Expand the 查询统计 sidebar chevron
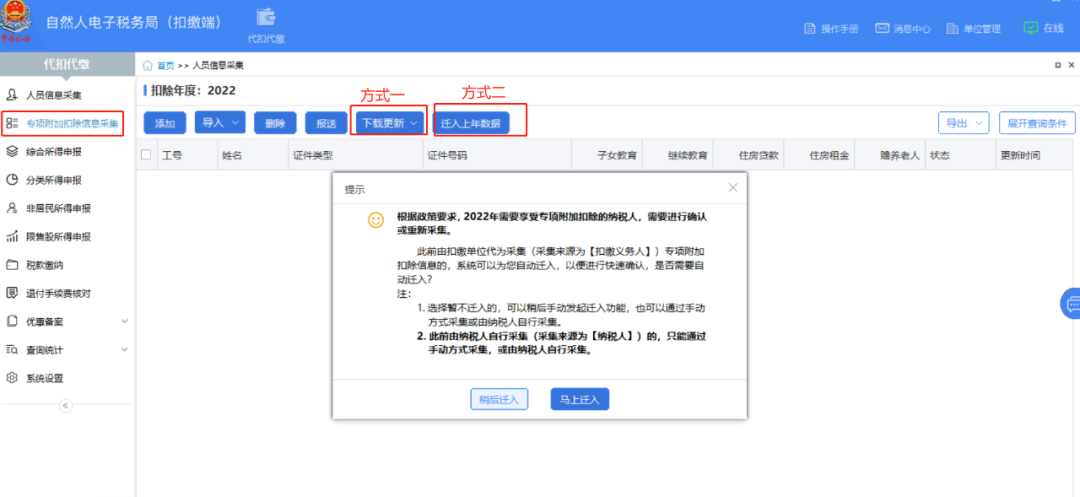This screenshot has width=1080, height=497. tap(125, 350)
